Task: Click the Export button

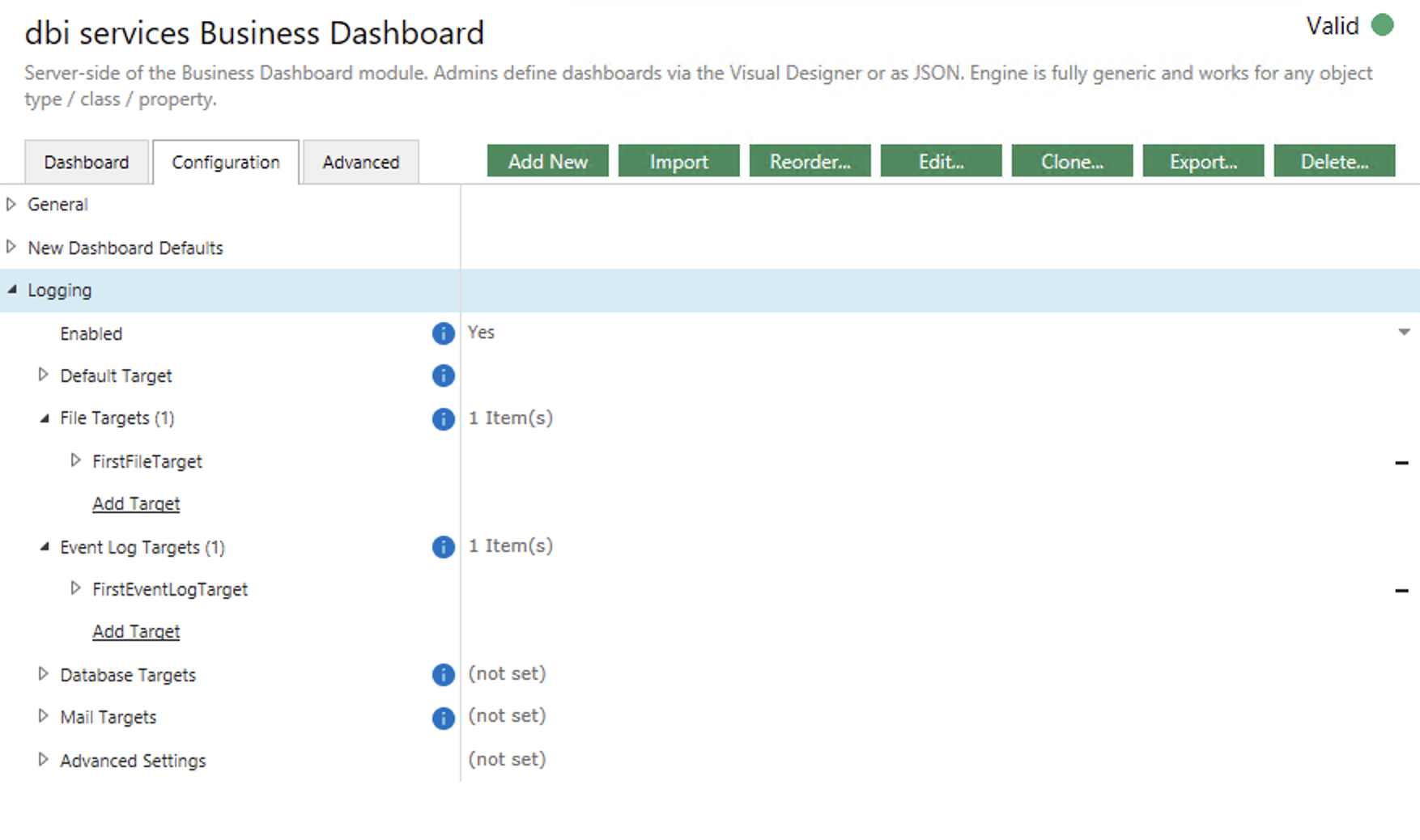Action: (1204, 161)
